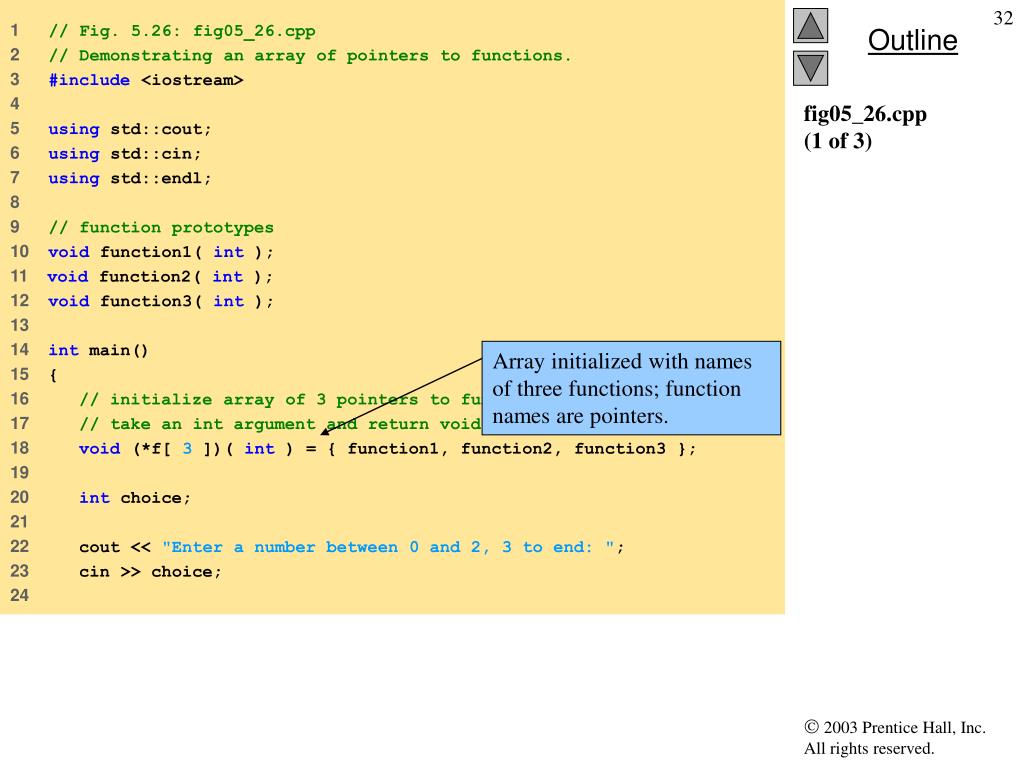This screenshot has height=768, width=1024.
Task: Click line number 18 in the gutter
Action: click(20, 448)
